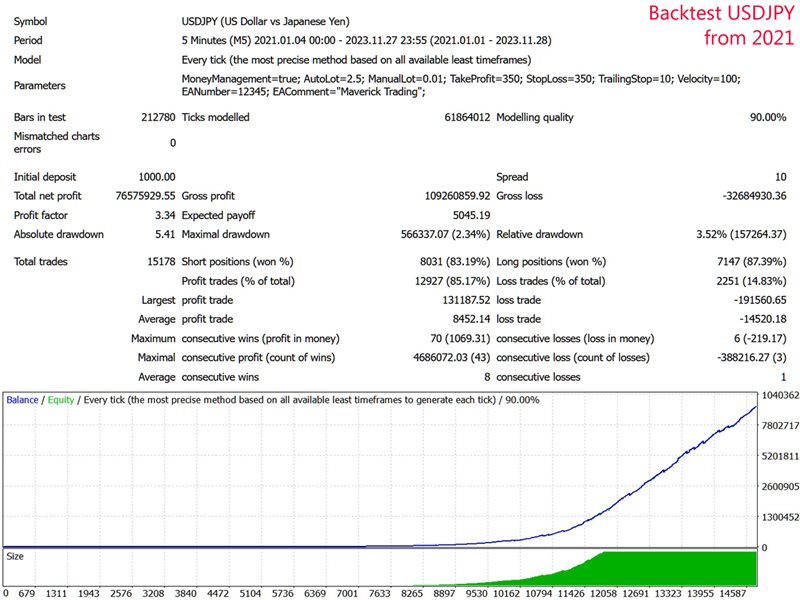Click the Short positions value 8031 (83.19%)
The height and width of the screenshot is (600, 800).
pyautogui.click(x=455, y=262)
